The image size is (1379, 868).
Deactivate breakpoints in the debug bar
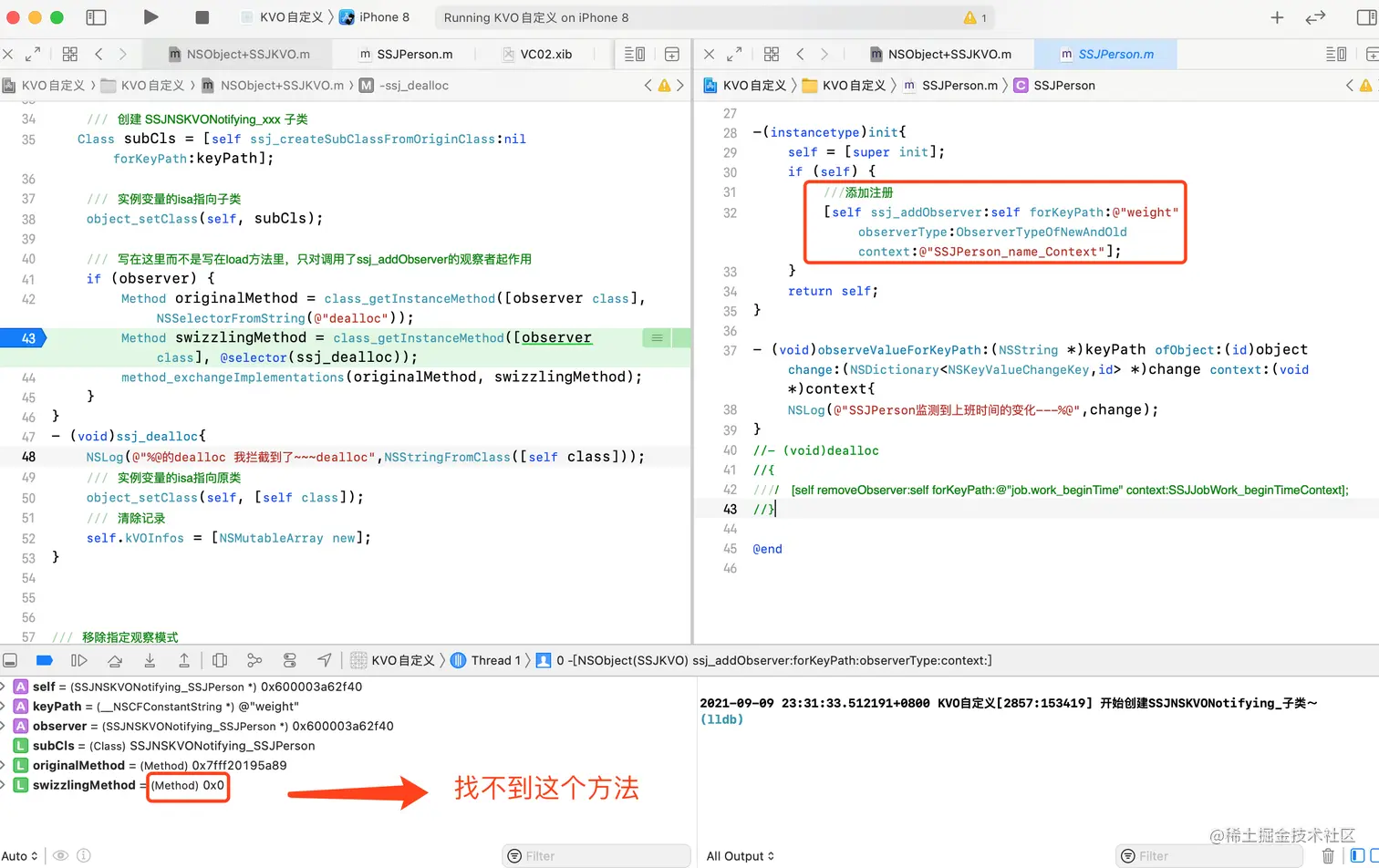pos(44,660)
